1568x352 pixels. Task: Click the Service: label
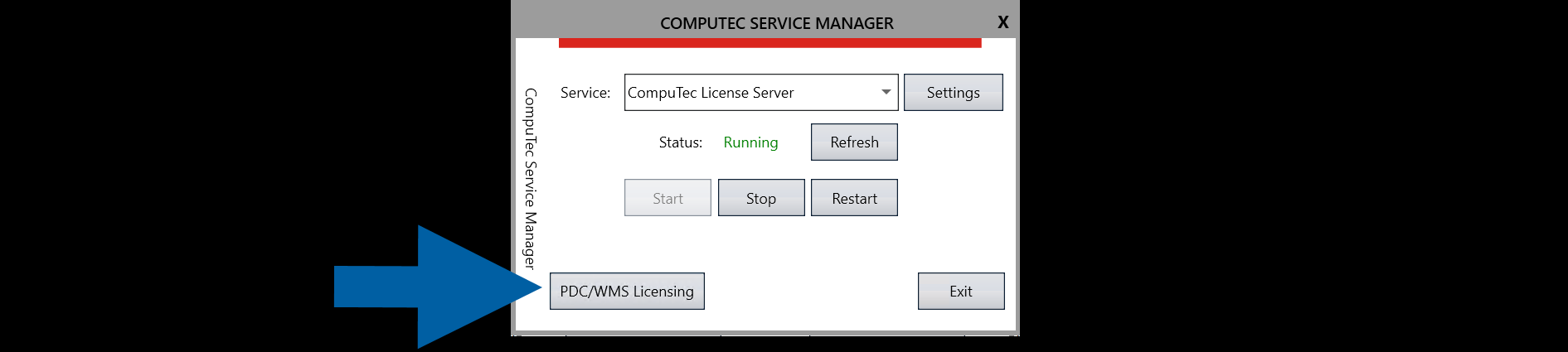(x=585, y=93)
